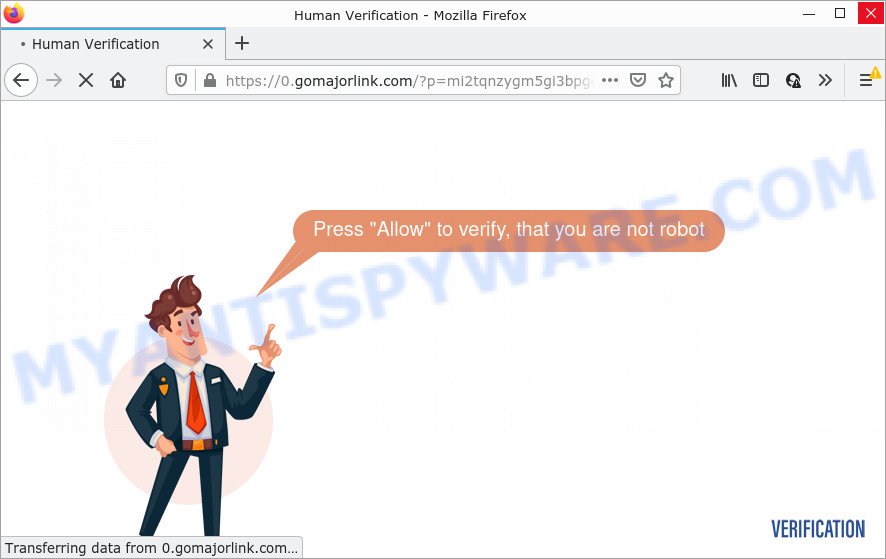
Task: Open the Firefox home page
Action: pyautogui.click(x=118, y=80)
